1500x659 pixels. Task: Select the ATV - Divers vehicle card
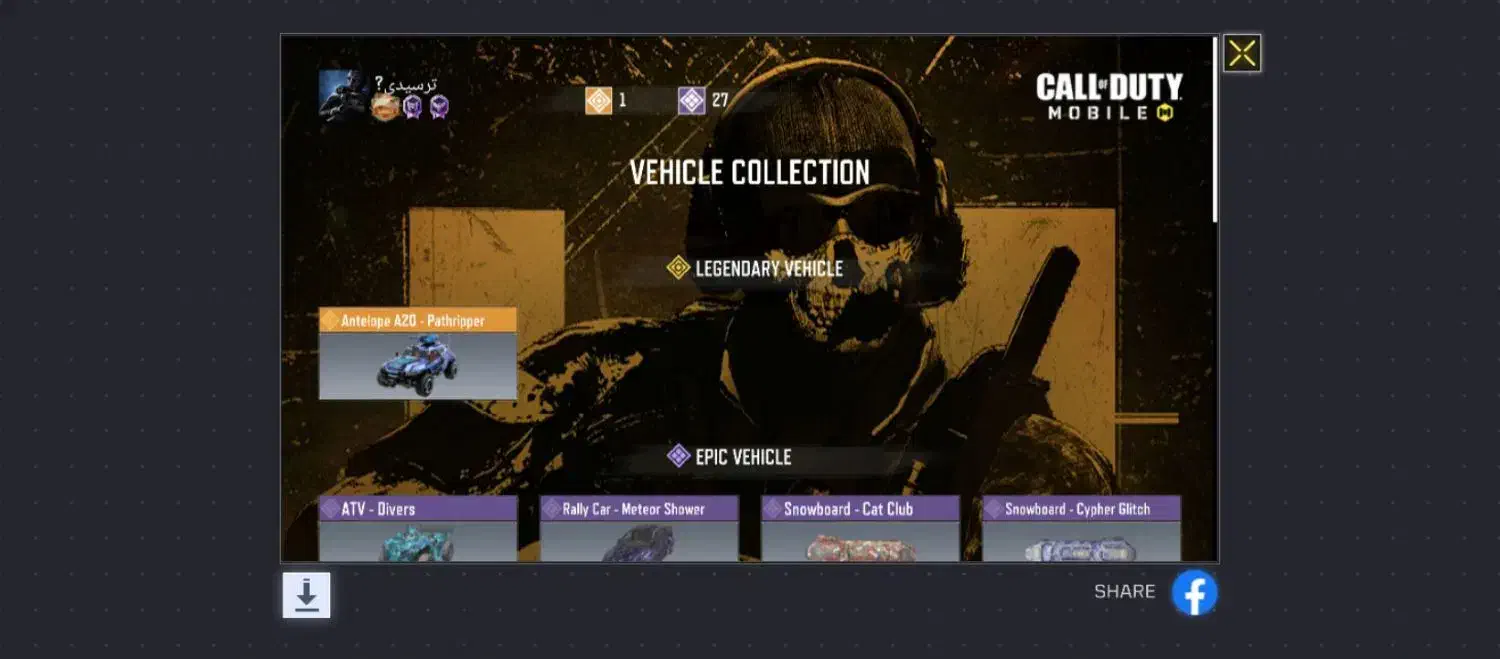[x=418, y=529]
